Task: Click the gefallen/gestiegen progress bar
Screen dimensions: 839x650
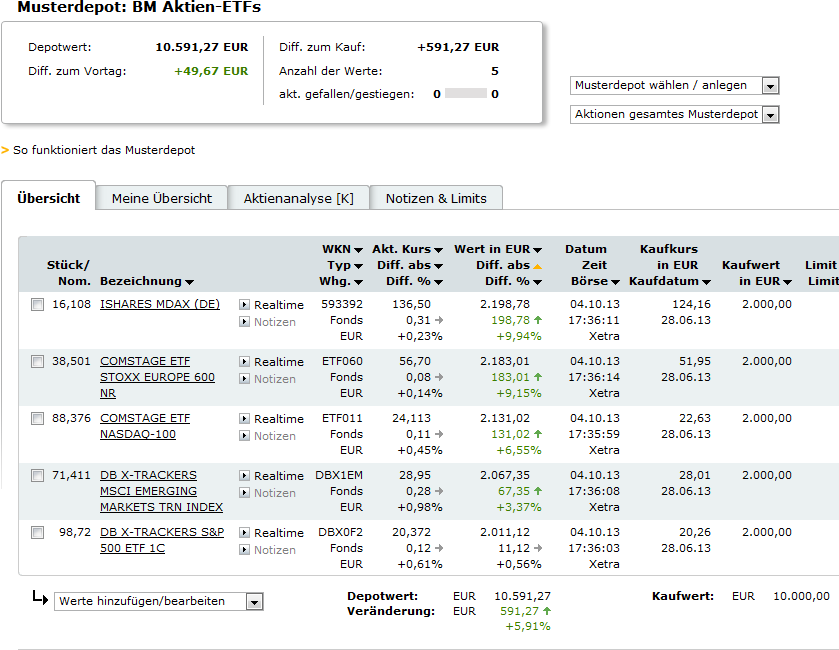Action: (466, 94)
